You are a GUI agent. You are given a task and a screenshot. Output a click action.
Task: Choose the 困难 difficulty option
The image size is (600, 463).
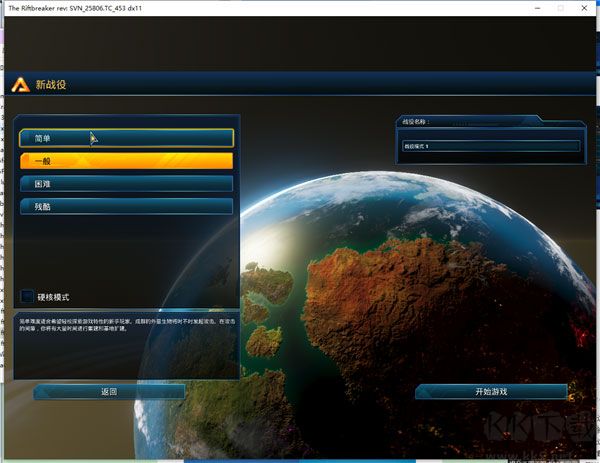click(126, 184)
